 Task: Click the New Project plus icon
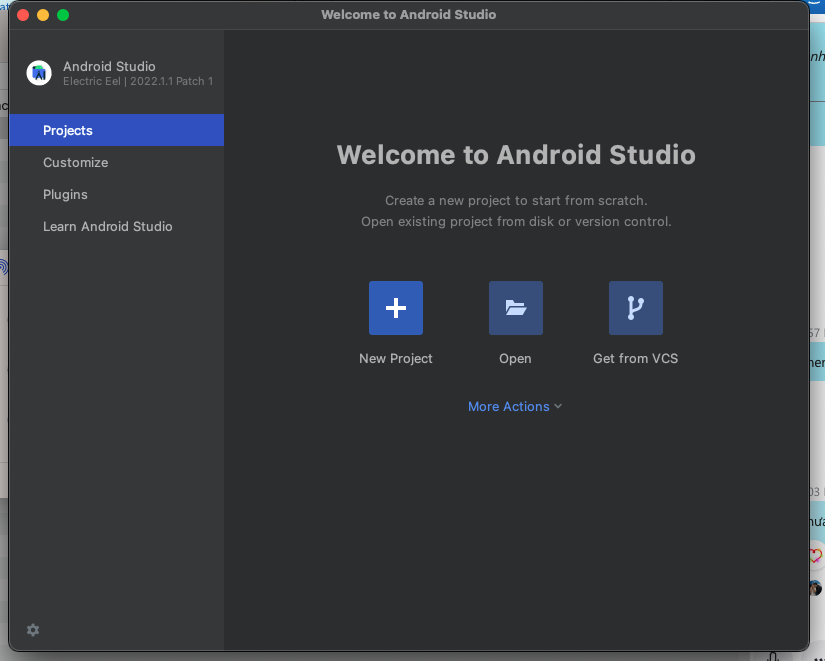pyautogui.click(x=395, y=308)
